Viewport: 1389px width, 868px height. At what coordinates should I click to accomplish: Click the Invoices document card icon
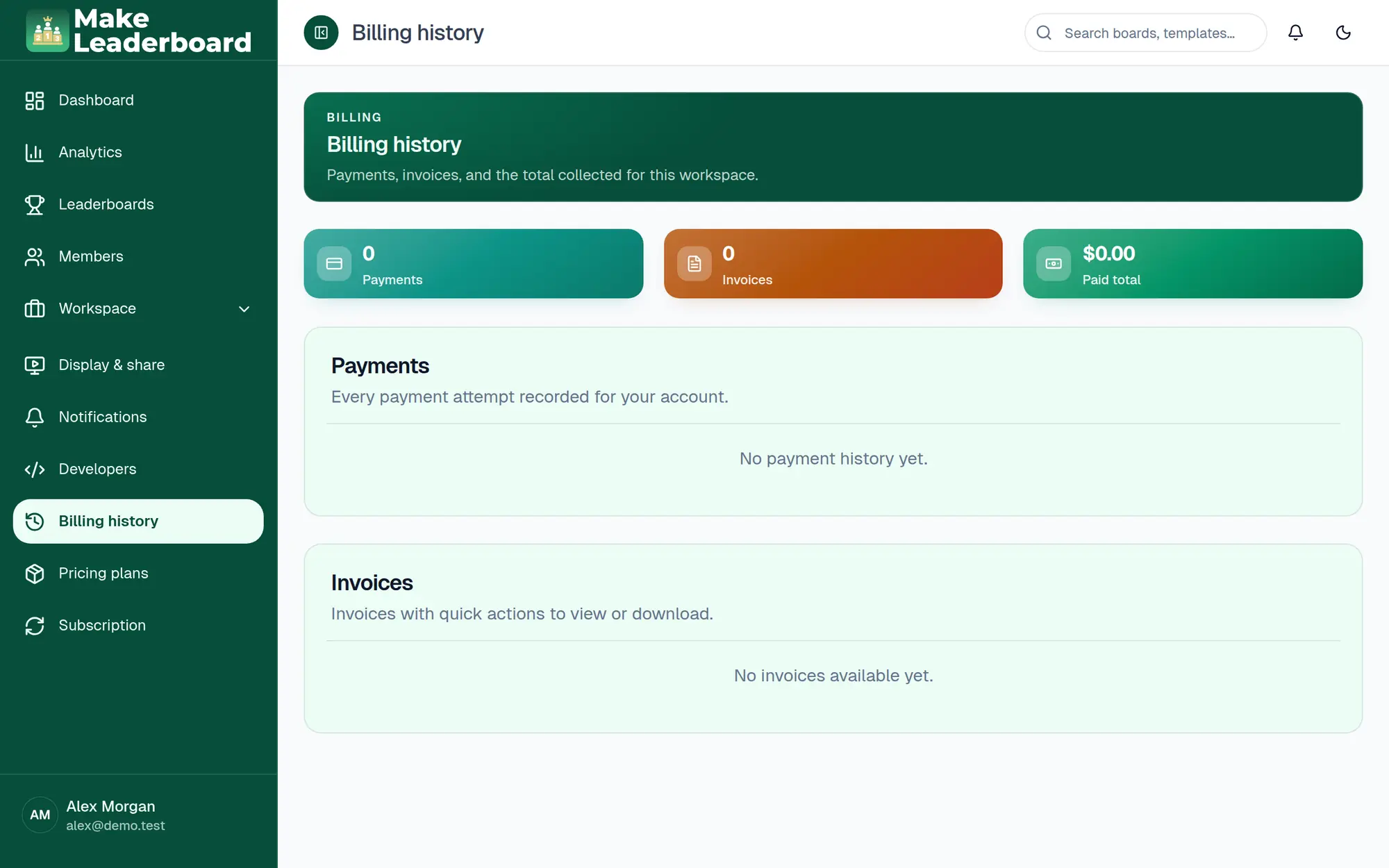tap(694, 264)
